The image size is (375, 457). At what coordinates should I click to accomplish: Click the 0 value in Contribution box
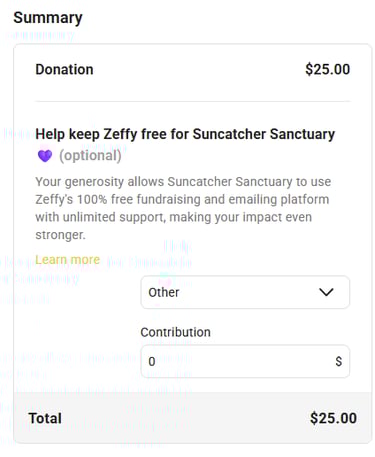pos(152,361)
